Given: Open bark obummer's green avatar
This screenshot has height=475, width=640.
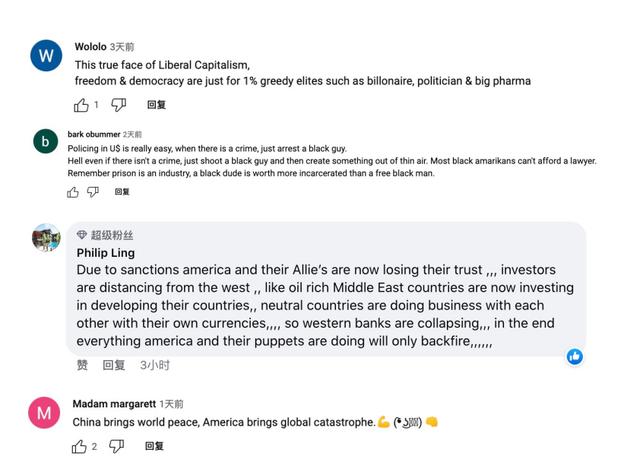Looking at the screenshot, I should 45,142.
